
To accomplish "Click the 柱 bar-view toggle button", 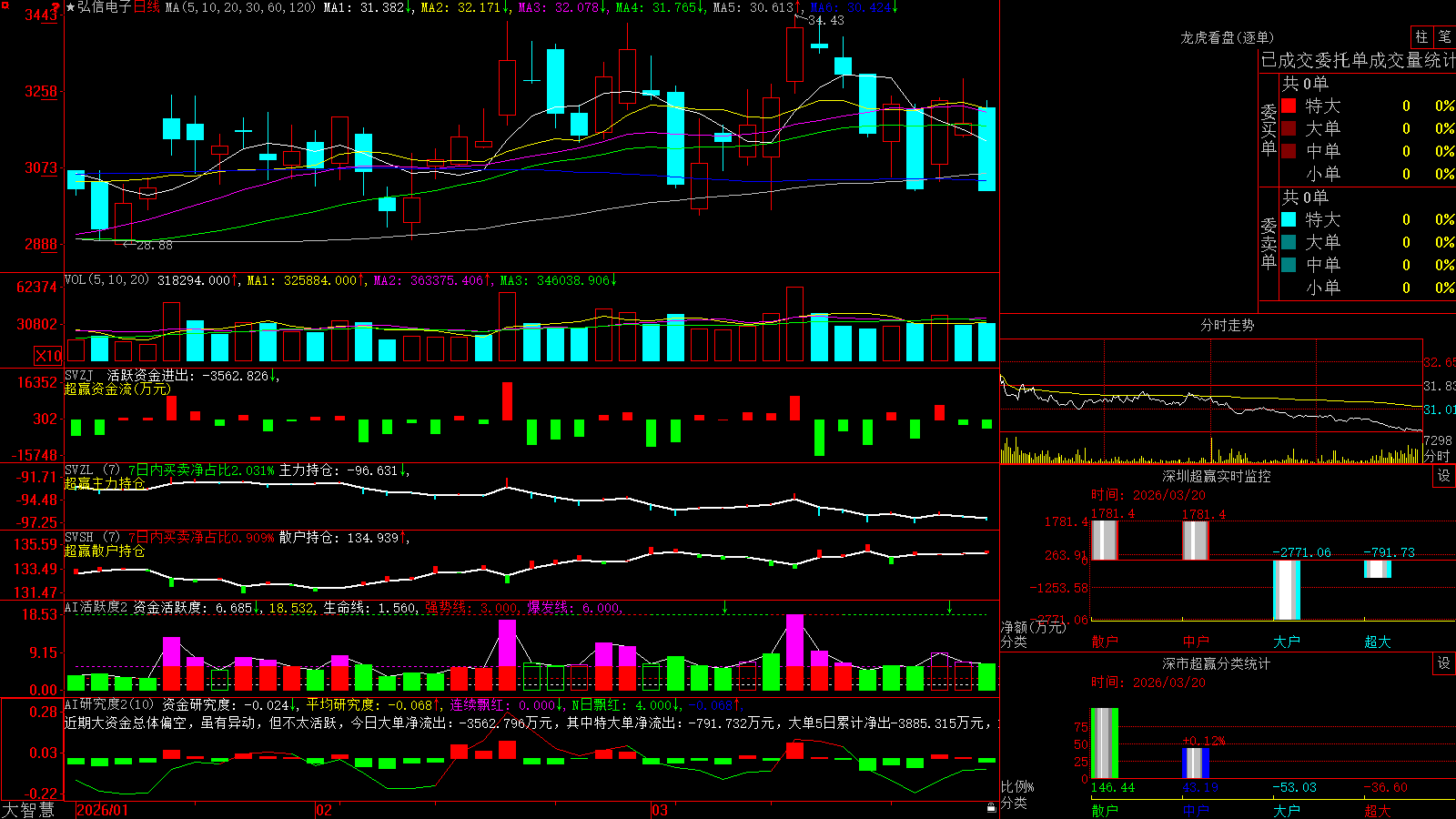I will (1421, 36).
